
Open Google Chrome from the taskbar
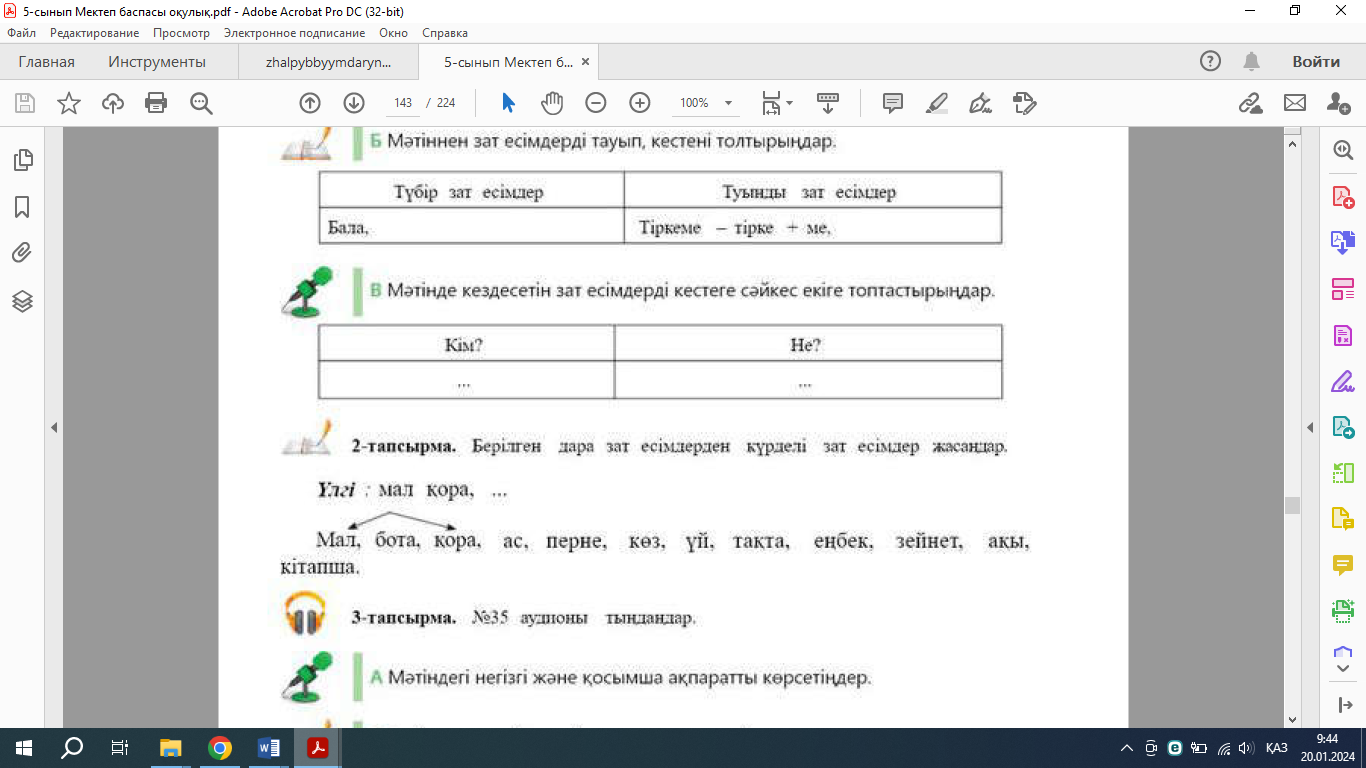220,747
